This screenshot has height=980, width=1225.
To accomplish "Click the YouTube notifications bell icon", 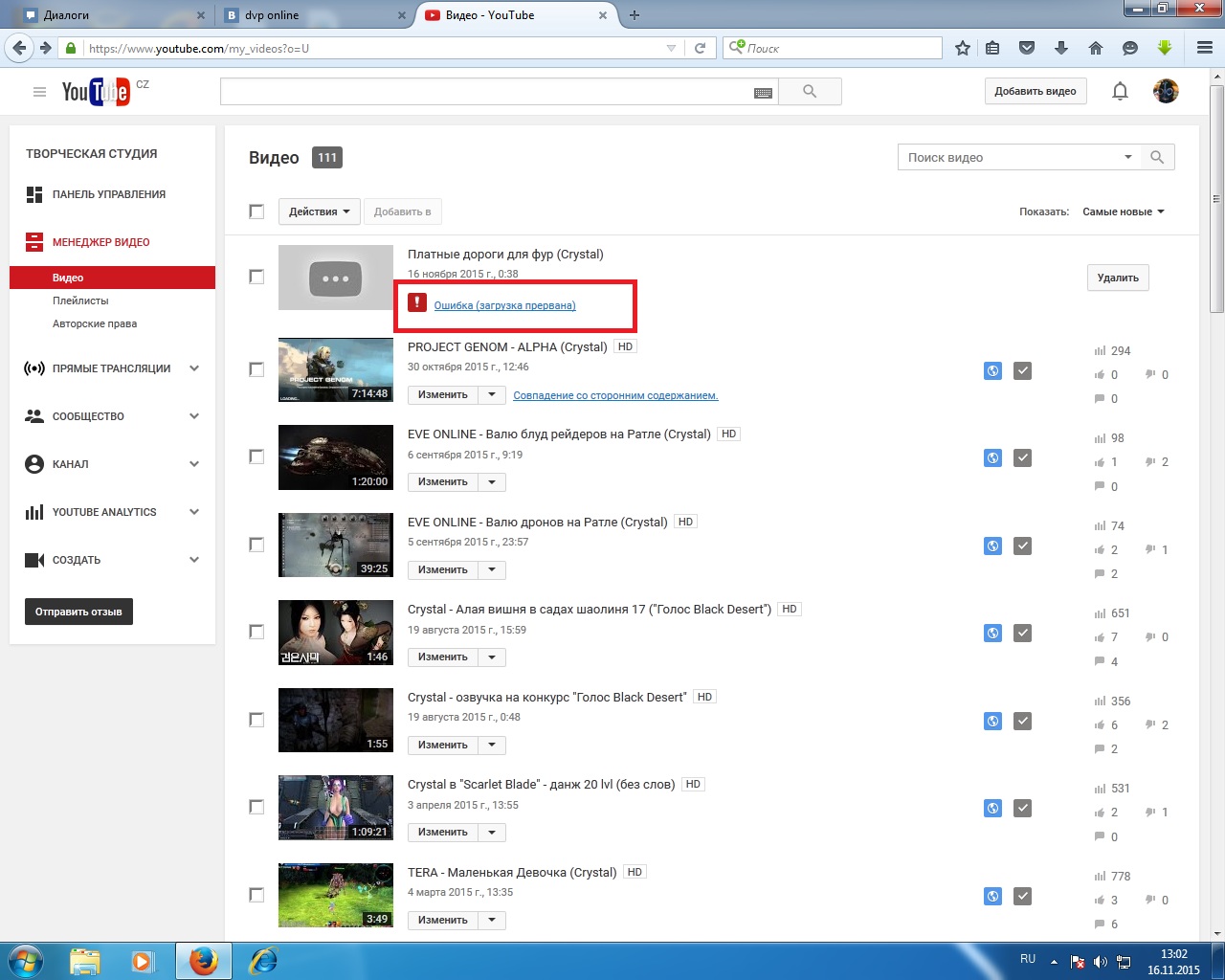I will point(1120,91).
